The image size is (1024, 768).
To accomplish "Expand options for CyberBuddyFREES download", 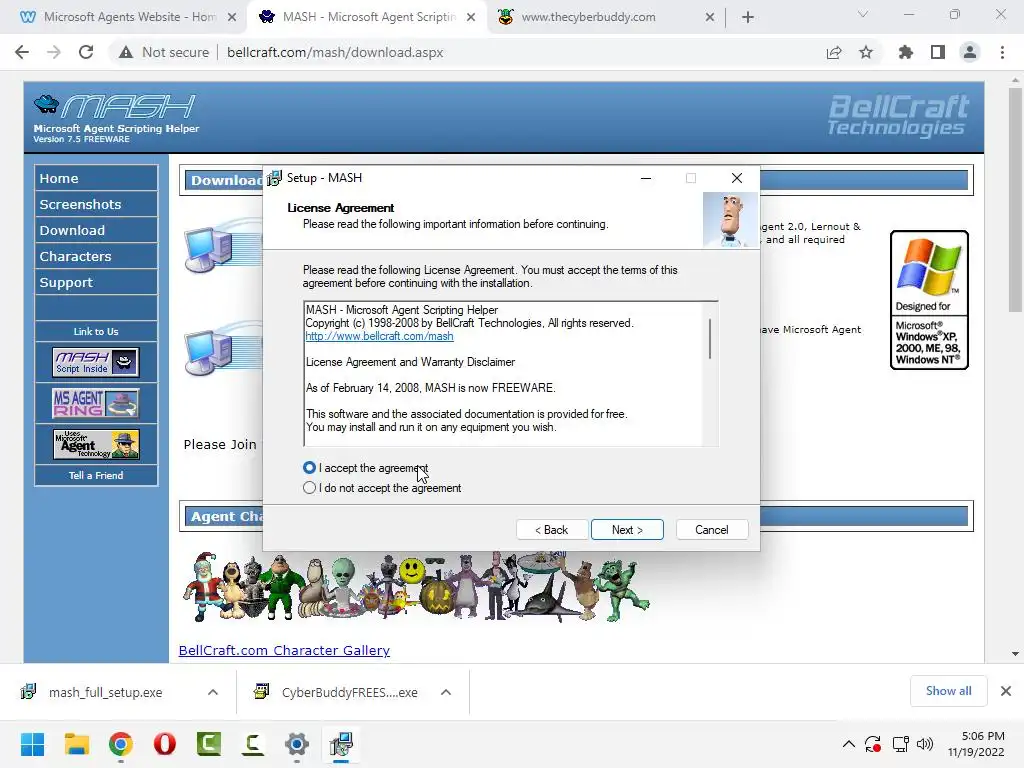I will pos(446,692).
